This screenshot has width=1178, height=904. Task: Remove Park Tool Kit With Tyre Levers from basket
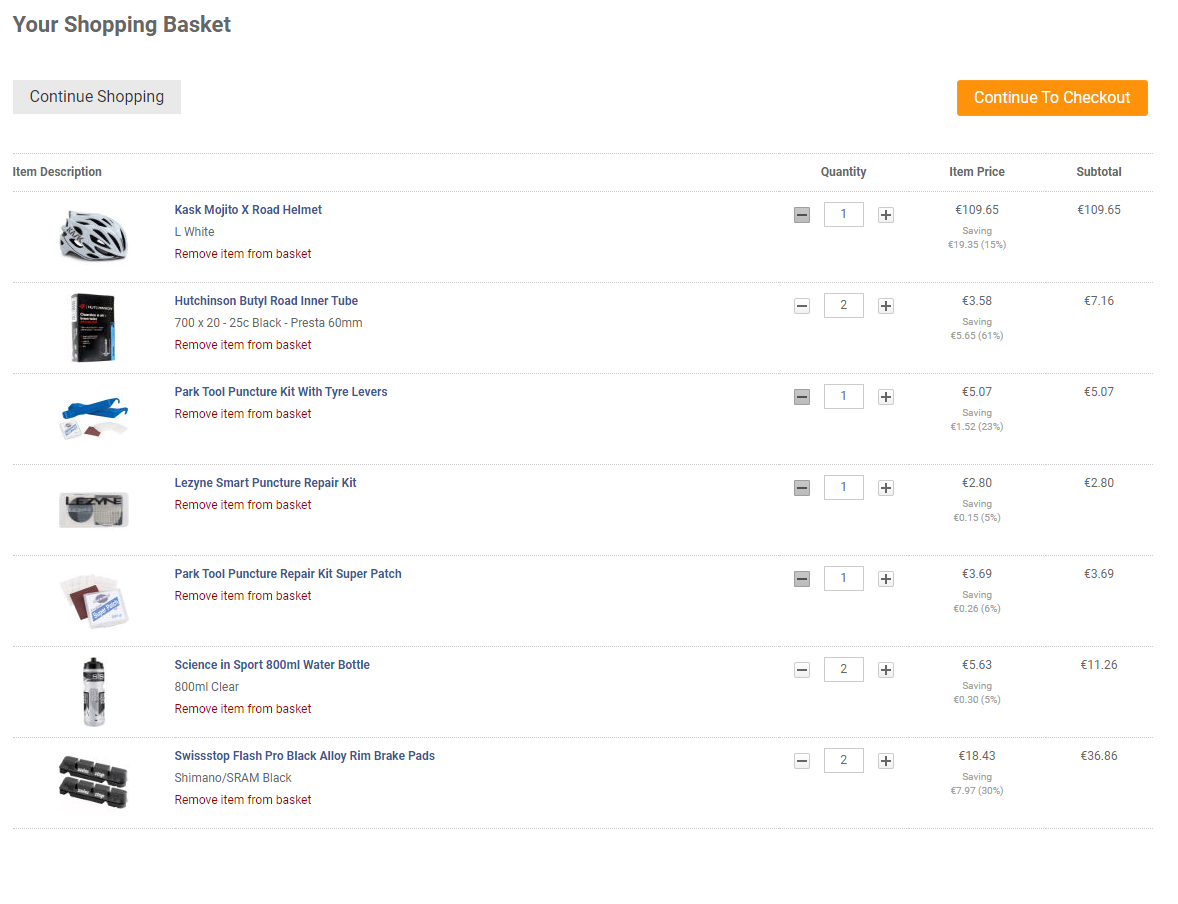(243, 414)
